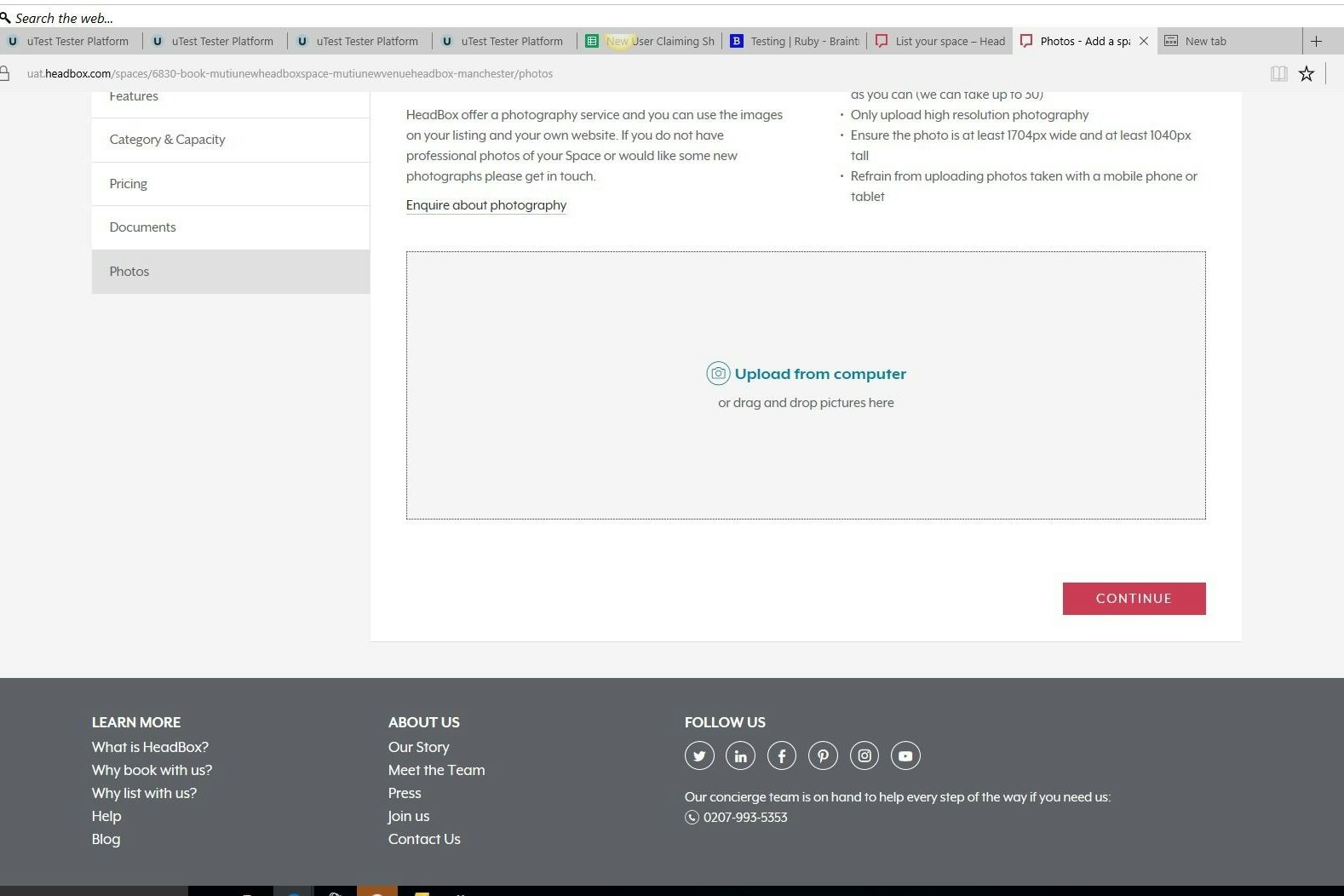Open reading view book icon
This screenshot has width=1344, height=896.
tap(1278, 74)
